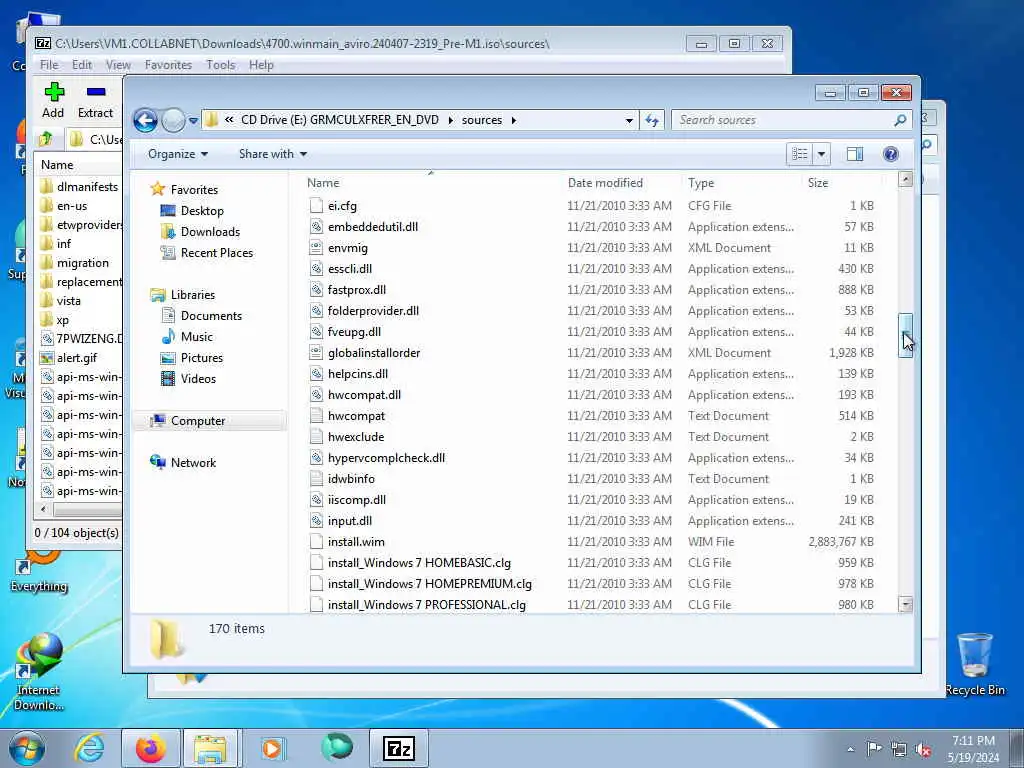Select the ei.cfg file

[x=342, y=206]
